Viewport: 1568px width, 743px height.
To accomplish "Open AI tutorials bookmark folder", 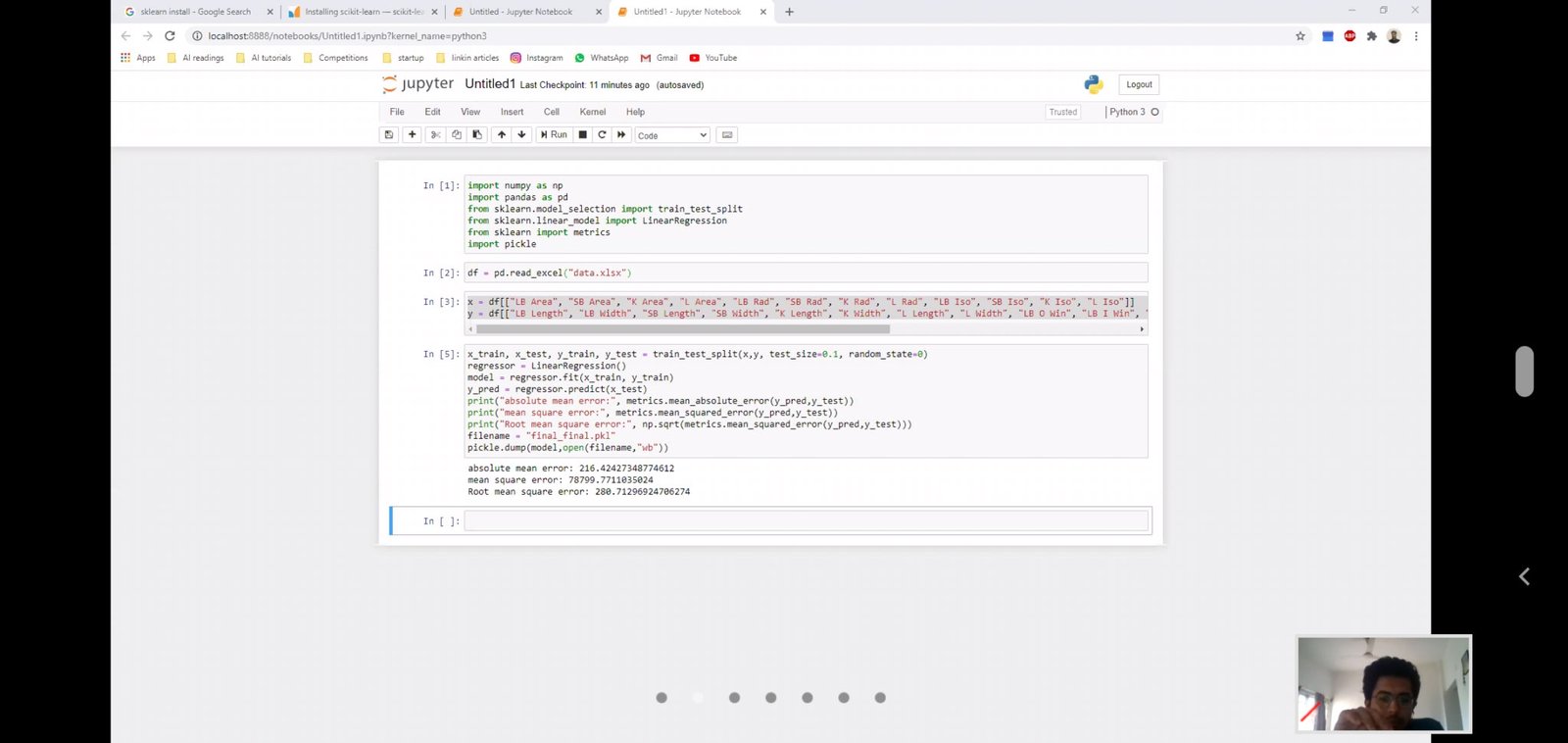I will click(264, 58).
